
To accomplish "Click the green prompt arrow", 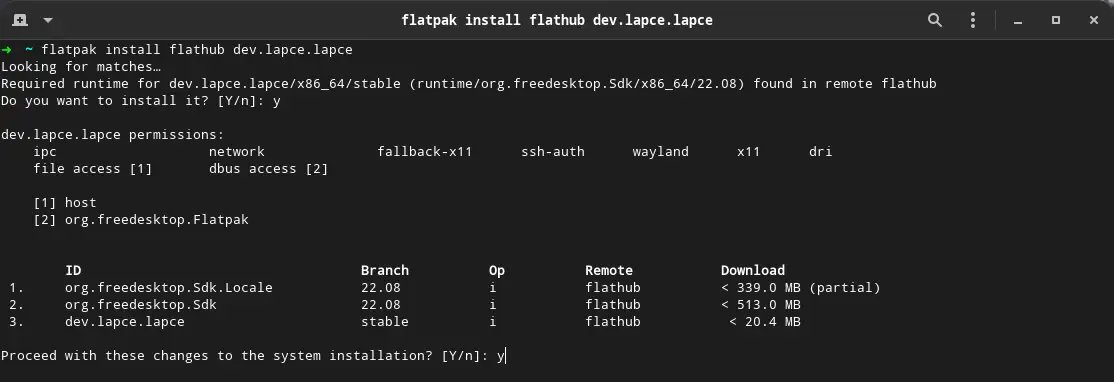I will [6, 49].
